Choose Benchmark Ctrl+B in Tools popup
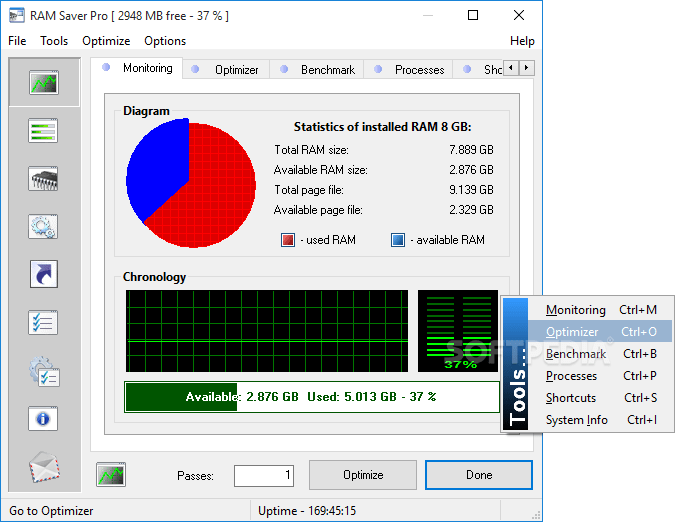The image size is (675, 522). pyautogui.click(x=601, y=354)
